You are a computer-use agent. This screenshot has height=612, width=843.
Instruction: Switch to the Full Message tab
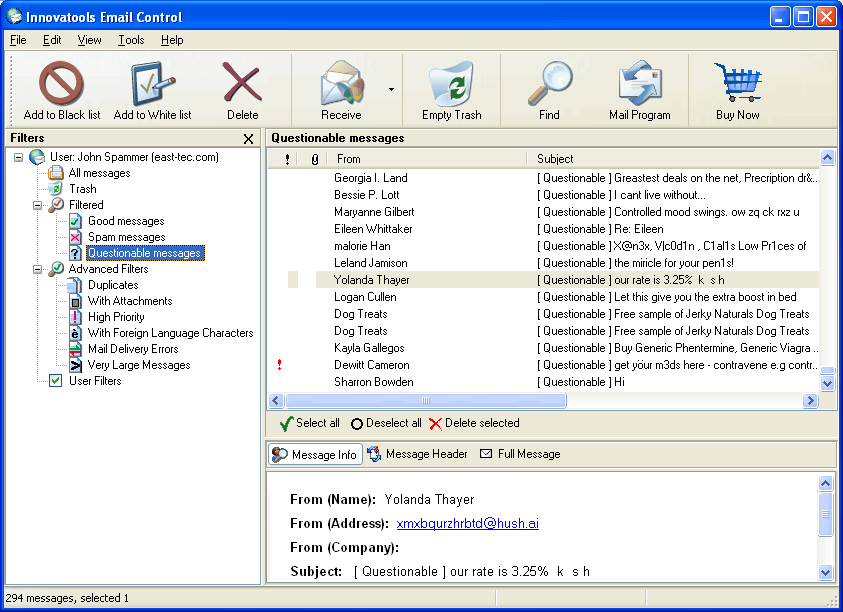click(x=520, y=454)
